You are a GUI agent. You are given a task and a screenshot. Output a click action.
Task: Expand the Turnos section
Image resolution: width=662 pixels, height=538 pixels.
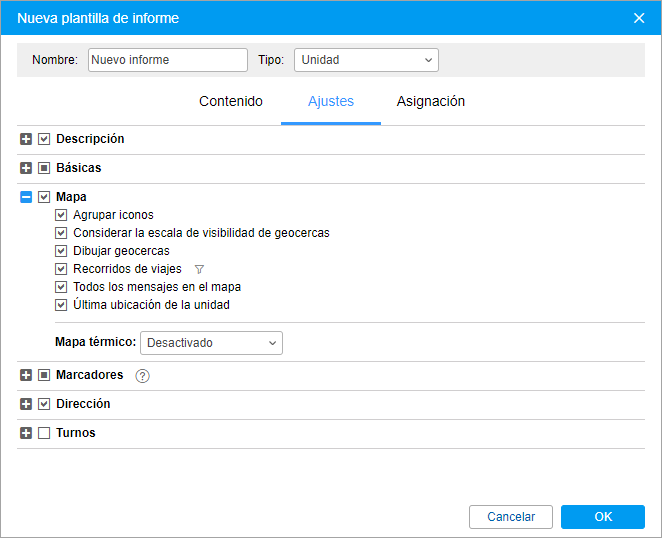click(26, 433)
